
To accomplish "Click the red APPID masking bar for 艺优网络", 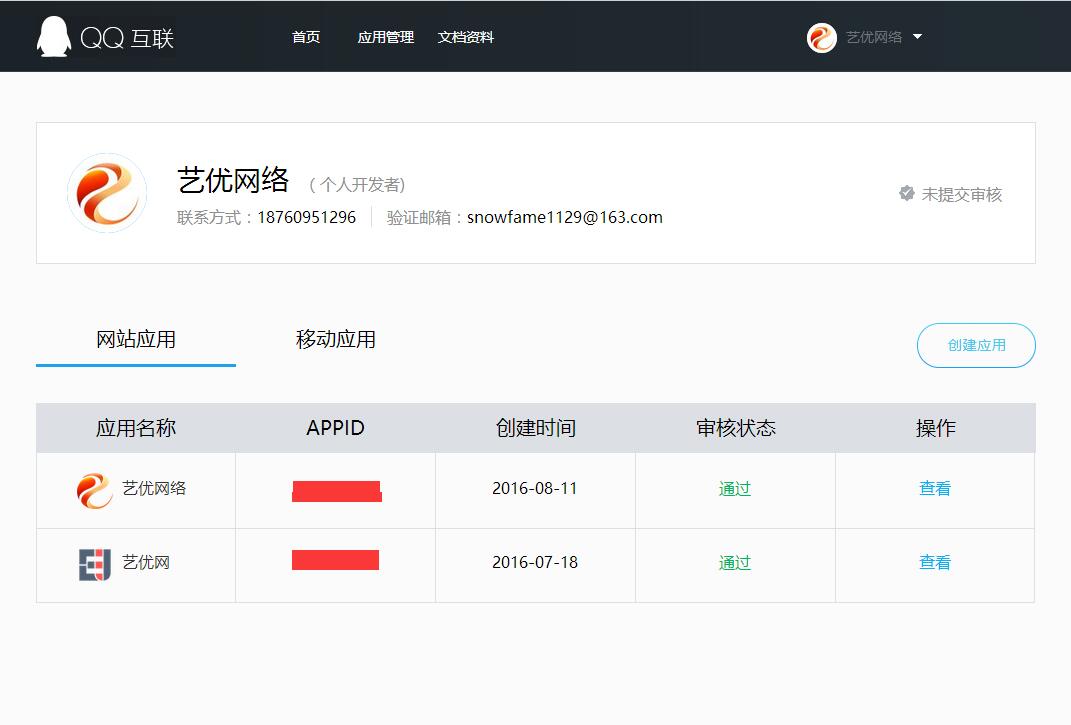I will tap(335, 490).
